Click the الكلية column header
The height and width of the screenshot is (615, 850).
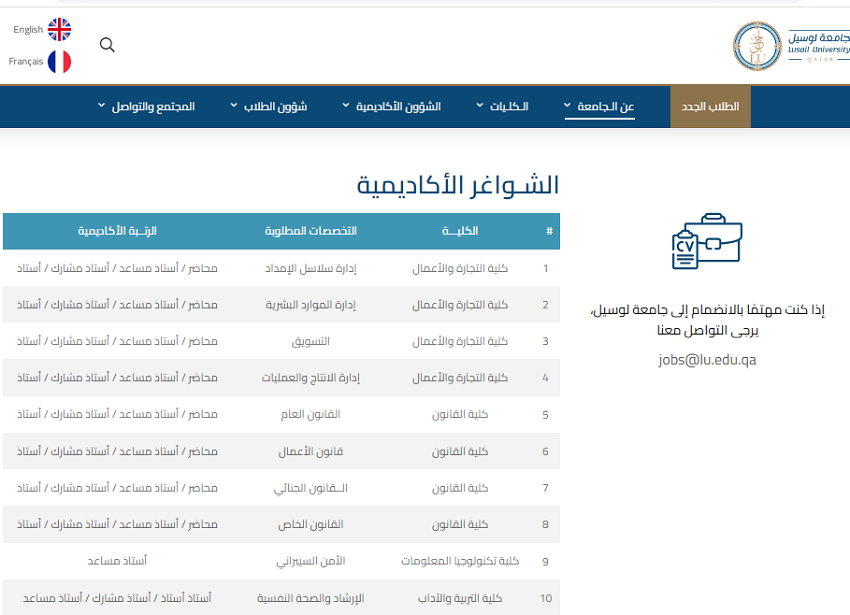(x=460, y=232)
